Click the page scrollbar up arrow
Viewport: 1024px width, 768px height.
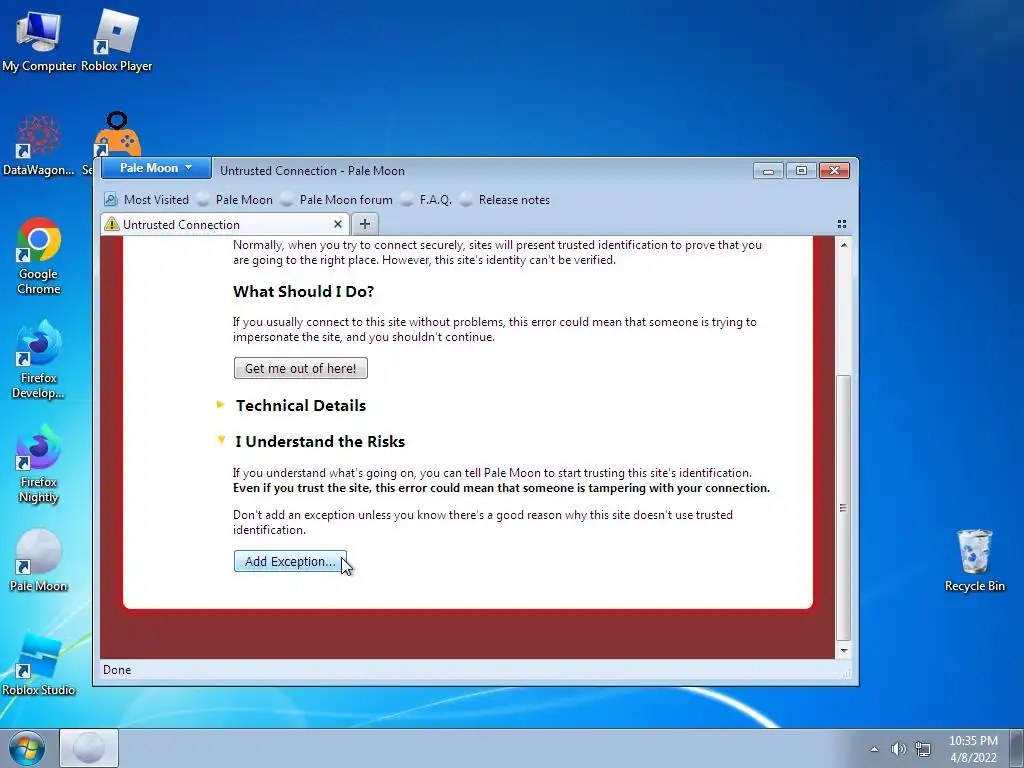pos(844,245)
